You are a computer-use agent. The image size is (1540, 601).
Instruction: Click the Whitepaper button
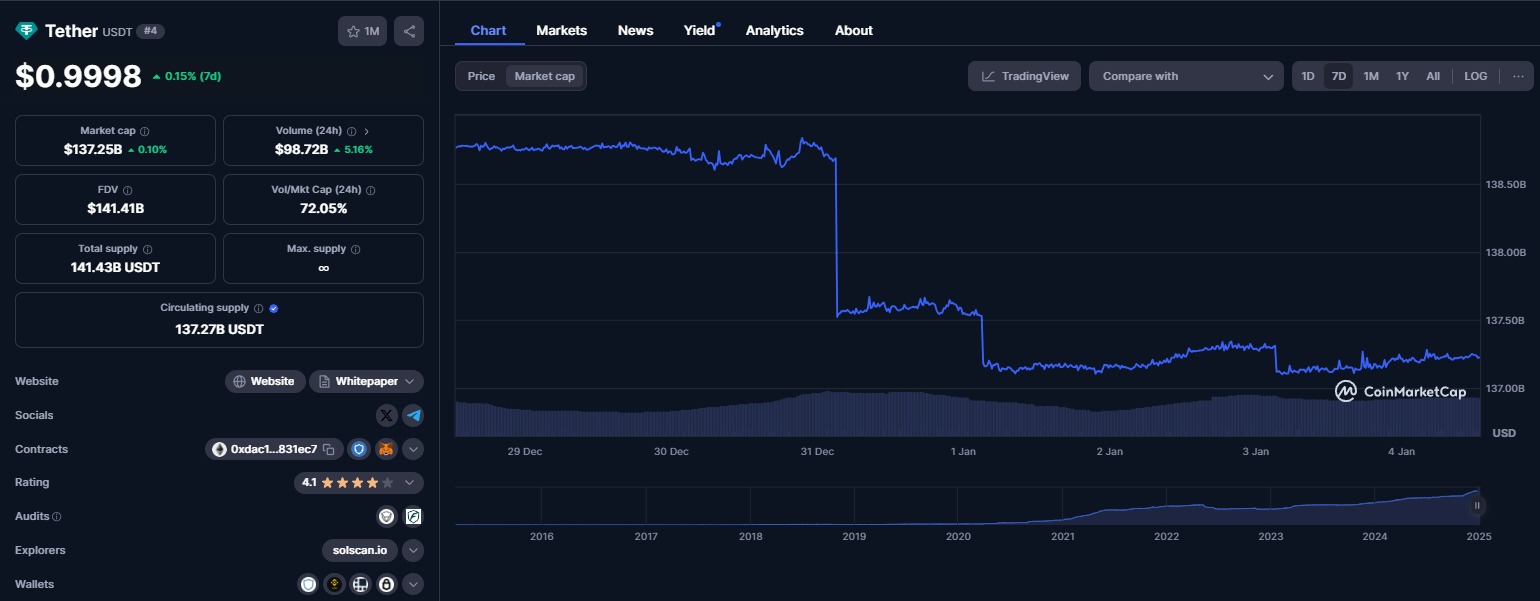pos(366,381)
